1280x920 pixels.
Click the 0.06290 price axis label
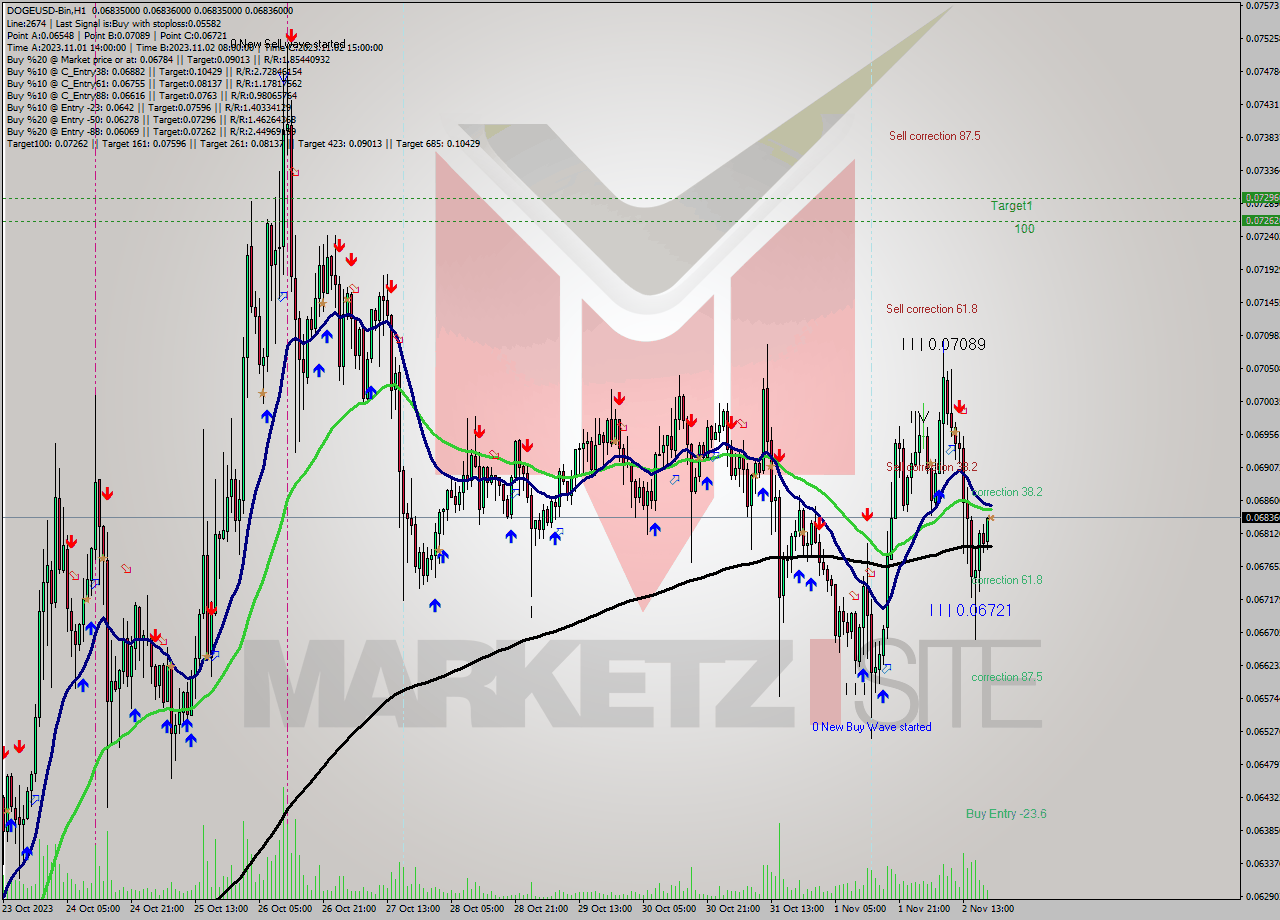click(x=1262, y=896)
